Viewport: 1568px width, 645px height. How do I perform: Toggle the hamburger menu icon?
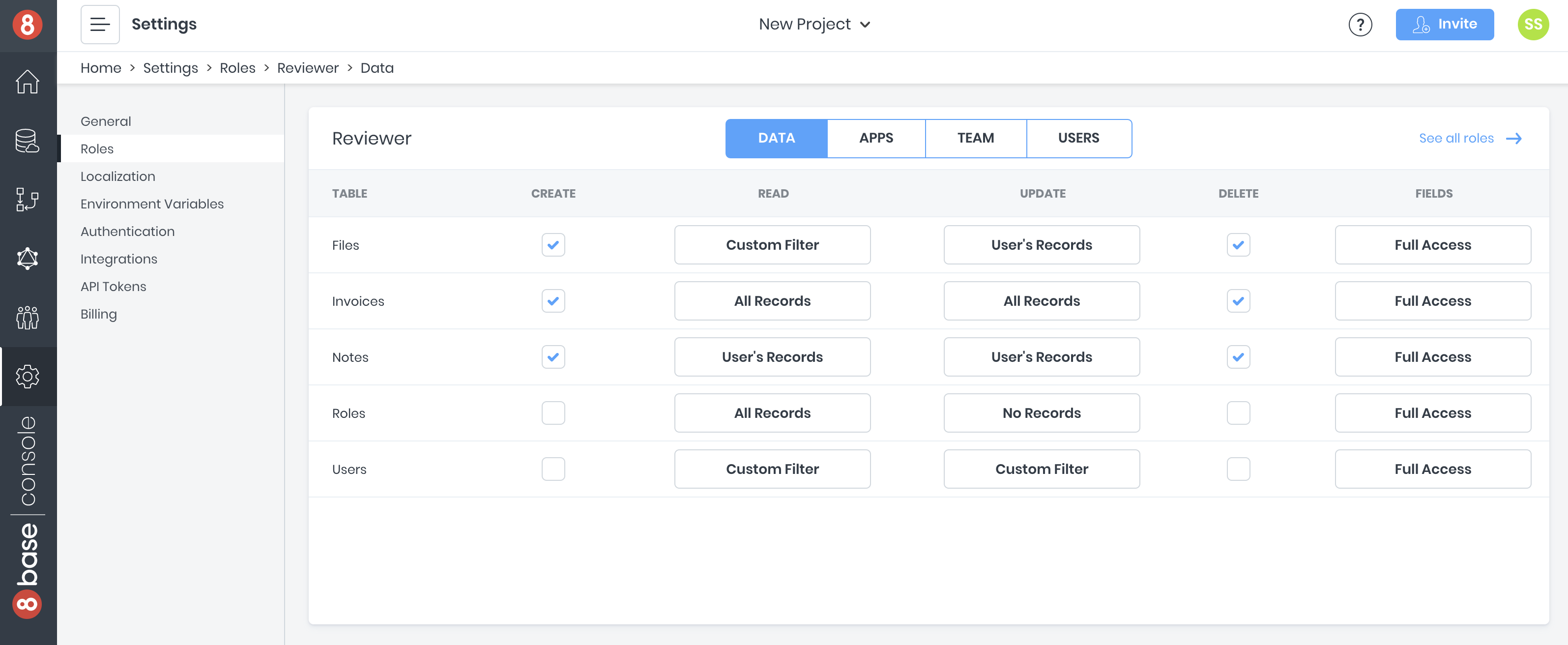coord(100,25)
